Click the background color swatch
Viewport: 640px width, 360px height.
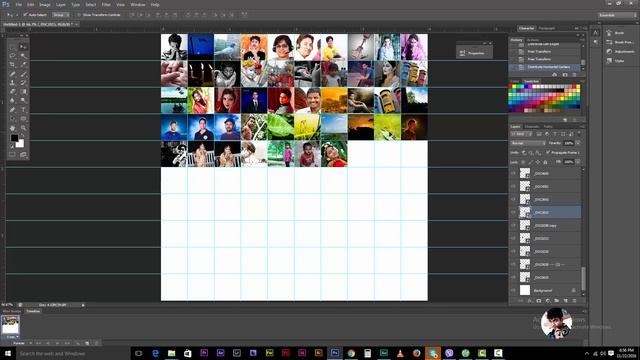pos(20,144)
